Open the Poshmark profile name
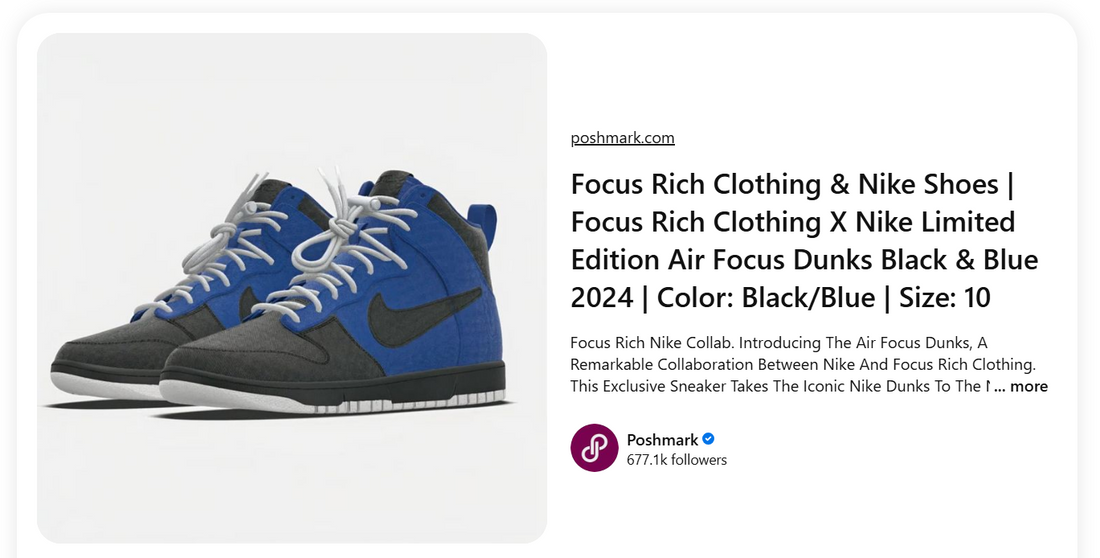Viewport: 1100px width, 558px height. pyautogui.click(x=662, y=439)
